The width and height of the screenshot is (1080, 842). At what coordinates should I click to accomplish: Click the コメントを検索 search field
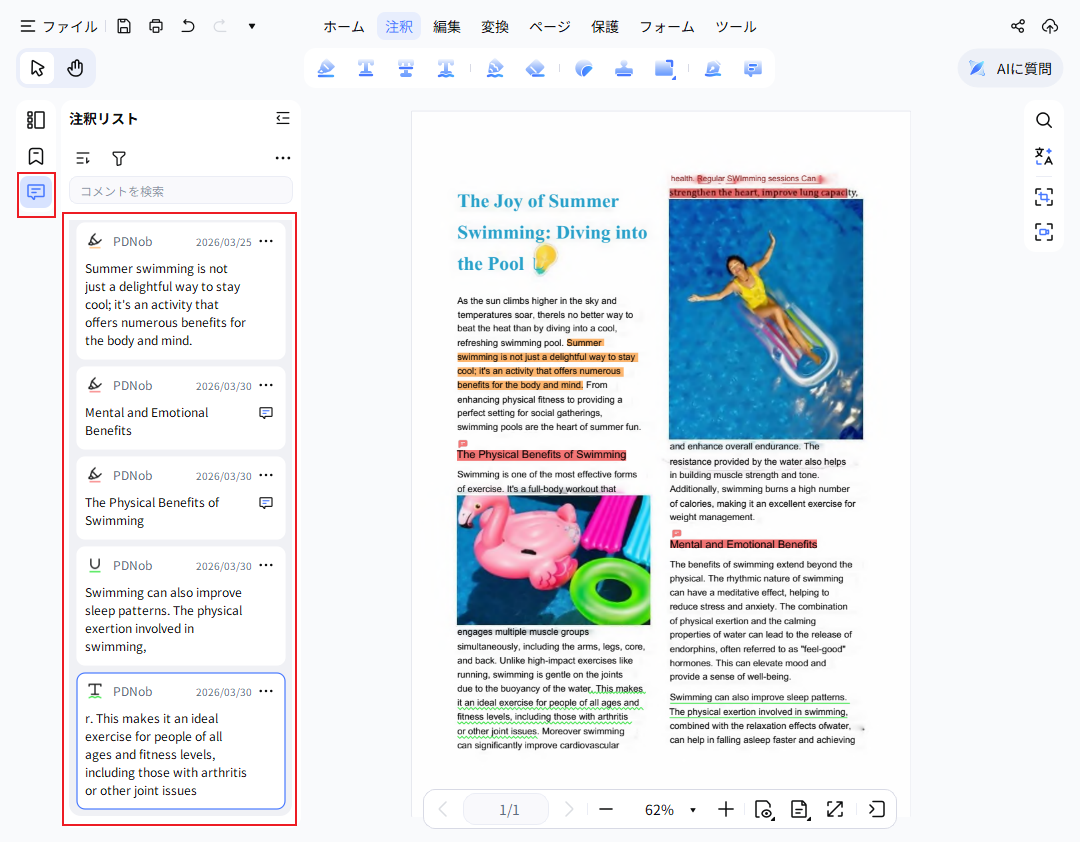[x=181, y=191]
